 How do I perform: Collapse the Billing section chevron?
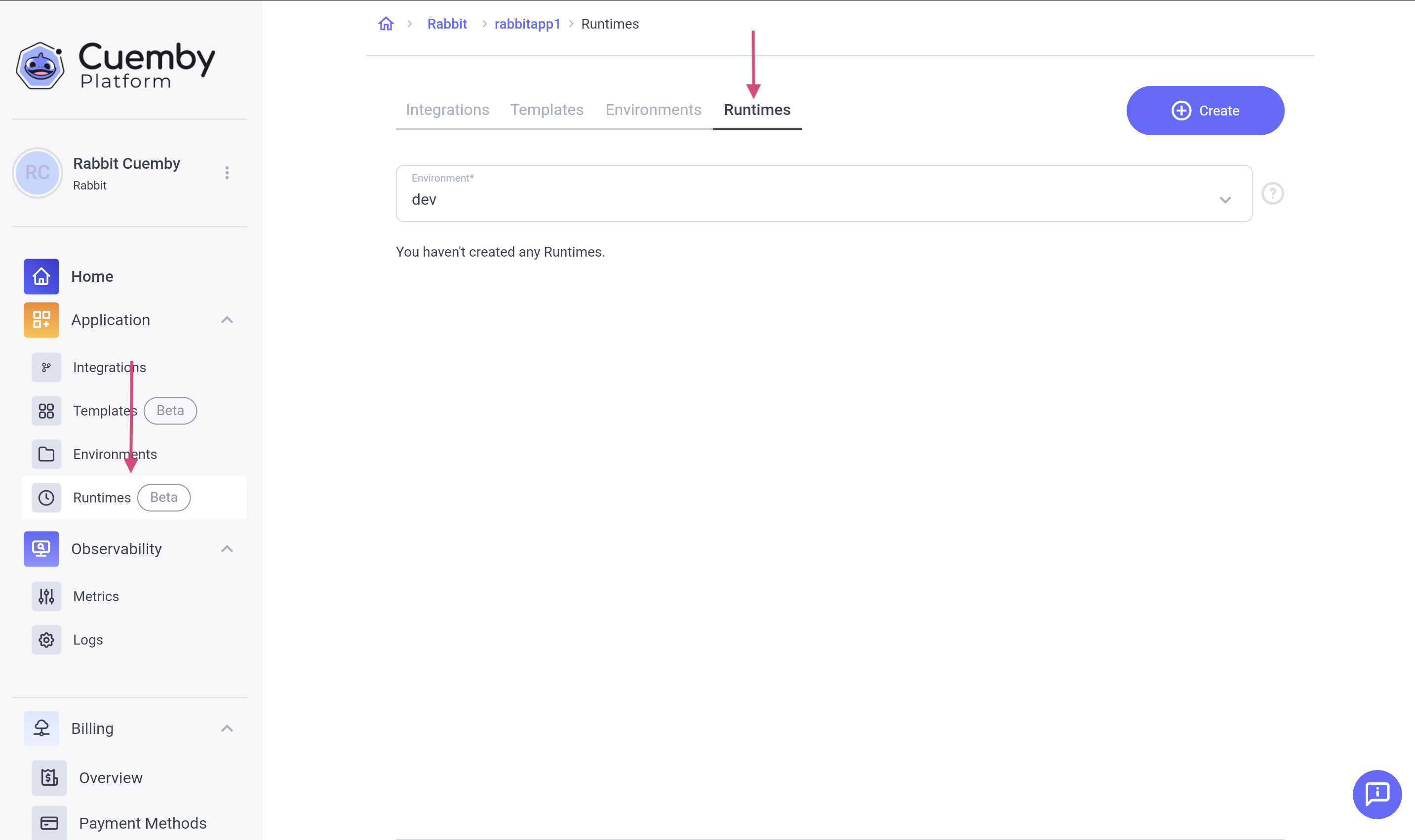227,728
